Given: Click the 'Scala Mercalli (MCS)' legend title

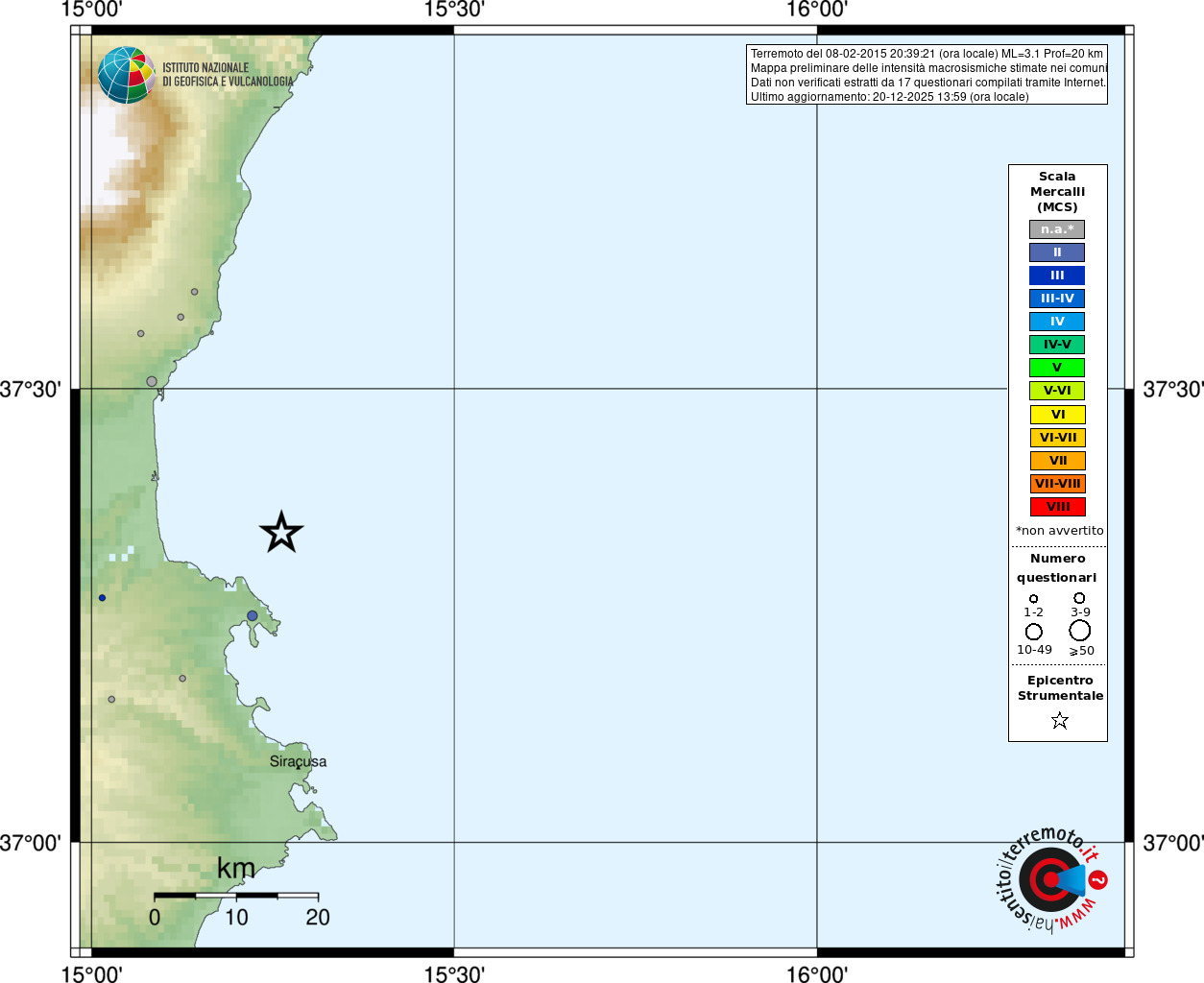Looking at the screenshot, I should coord(1057,192).
